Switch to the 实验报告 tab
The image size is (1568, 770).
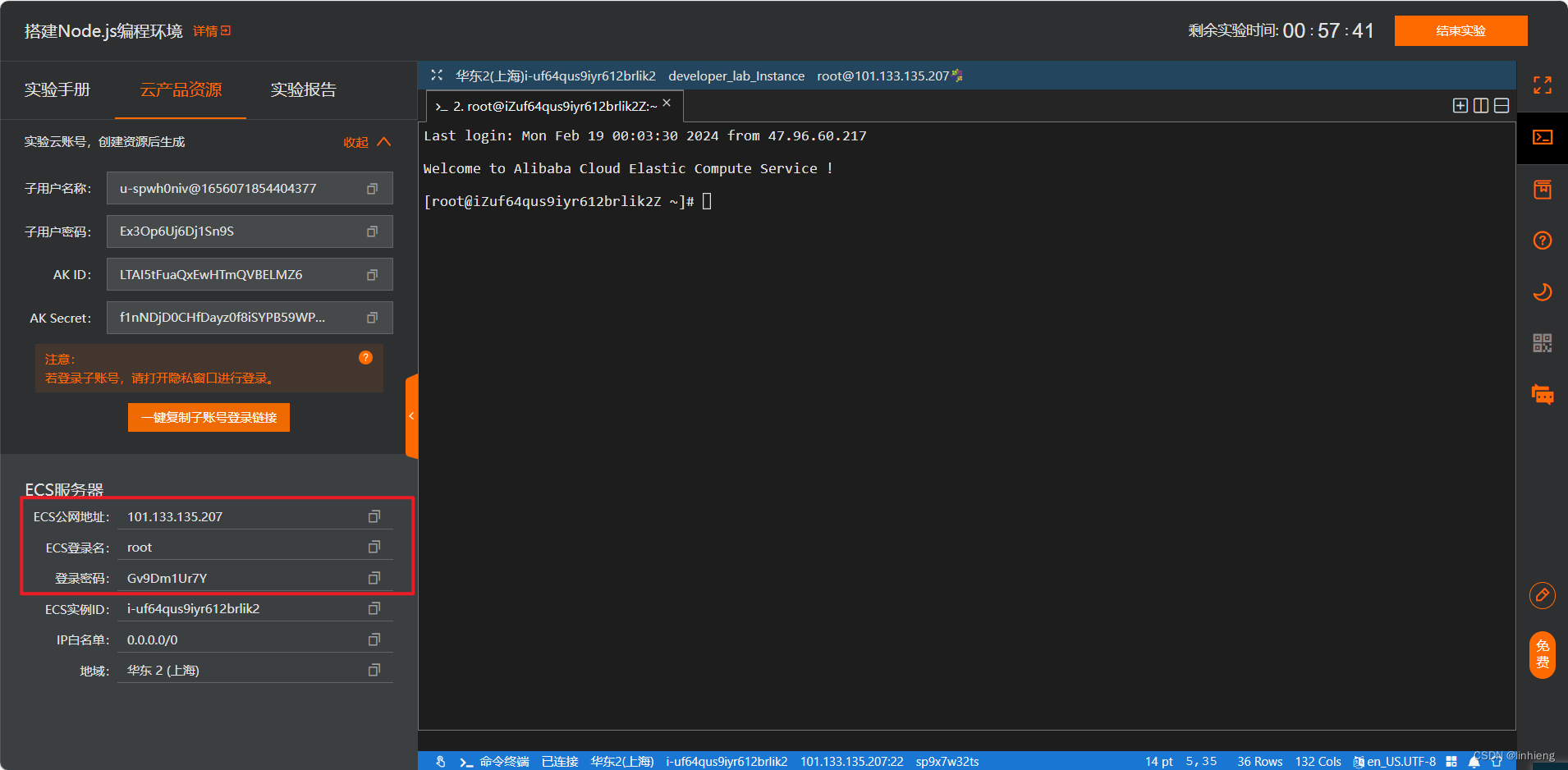tap(304, 89)
